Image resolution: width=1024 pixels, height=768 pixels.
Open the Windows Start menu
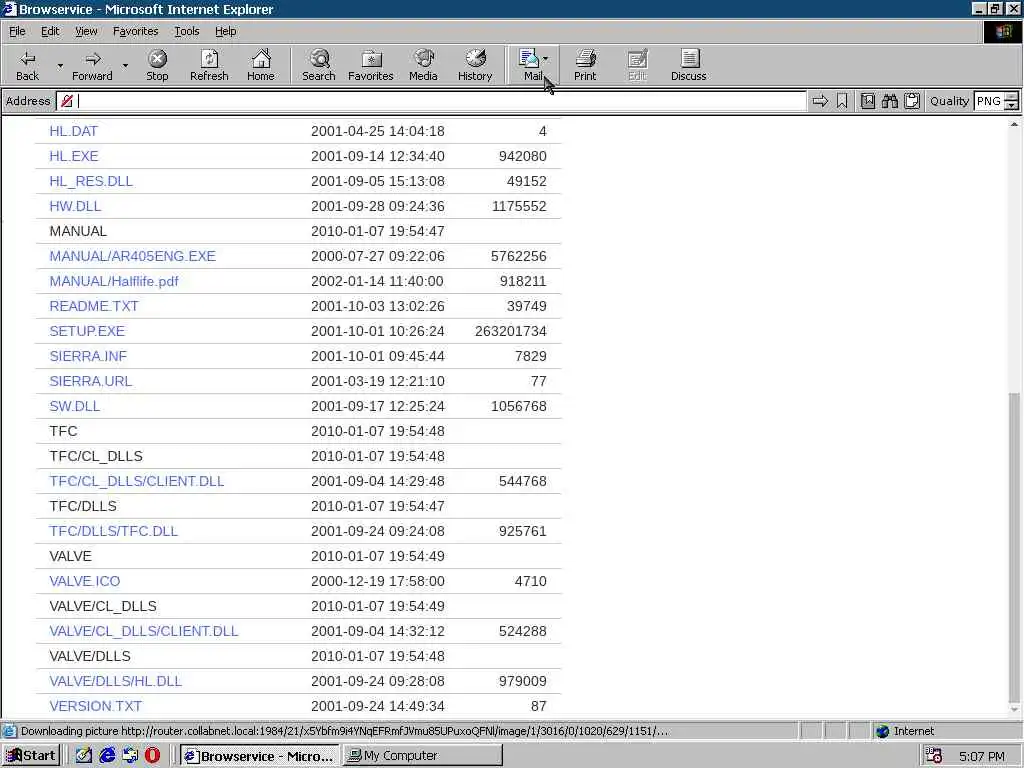[x=31, y=756]
